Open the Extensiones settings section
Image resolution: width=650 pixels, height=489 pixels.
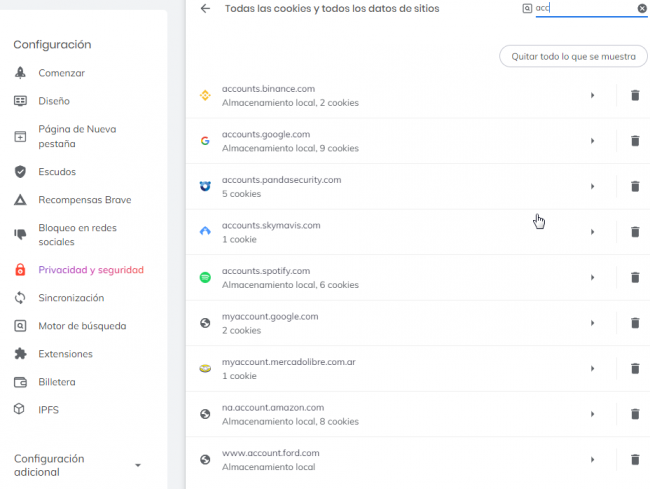tap(65, 354)
